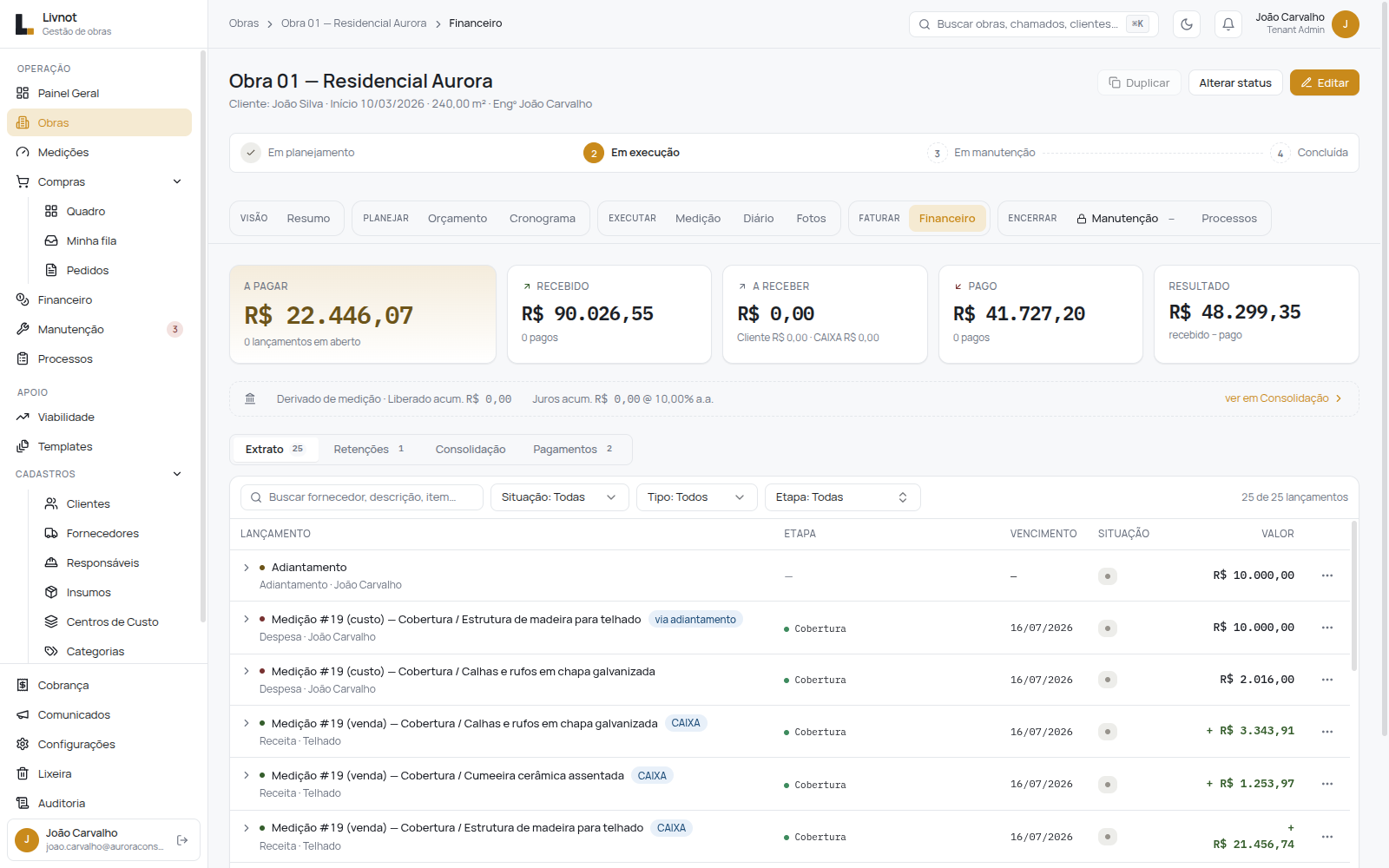This screenshot has width=1389, height=868.
Task: Open the Financeiro sidebar entry
Action: pyautogui.click(x=99, y=299)
